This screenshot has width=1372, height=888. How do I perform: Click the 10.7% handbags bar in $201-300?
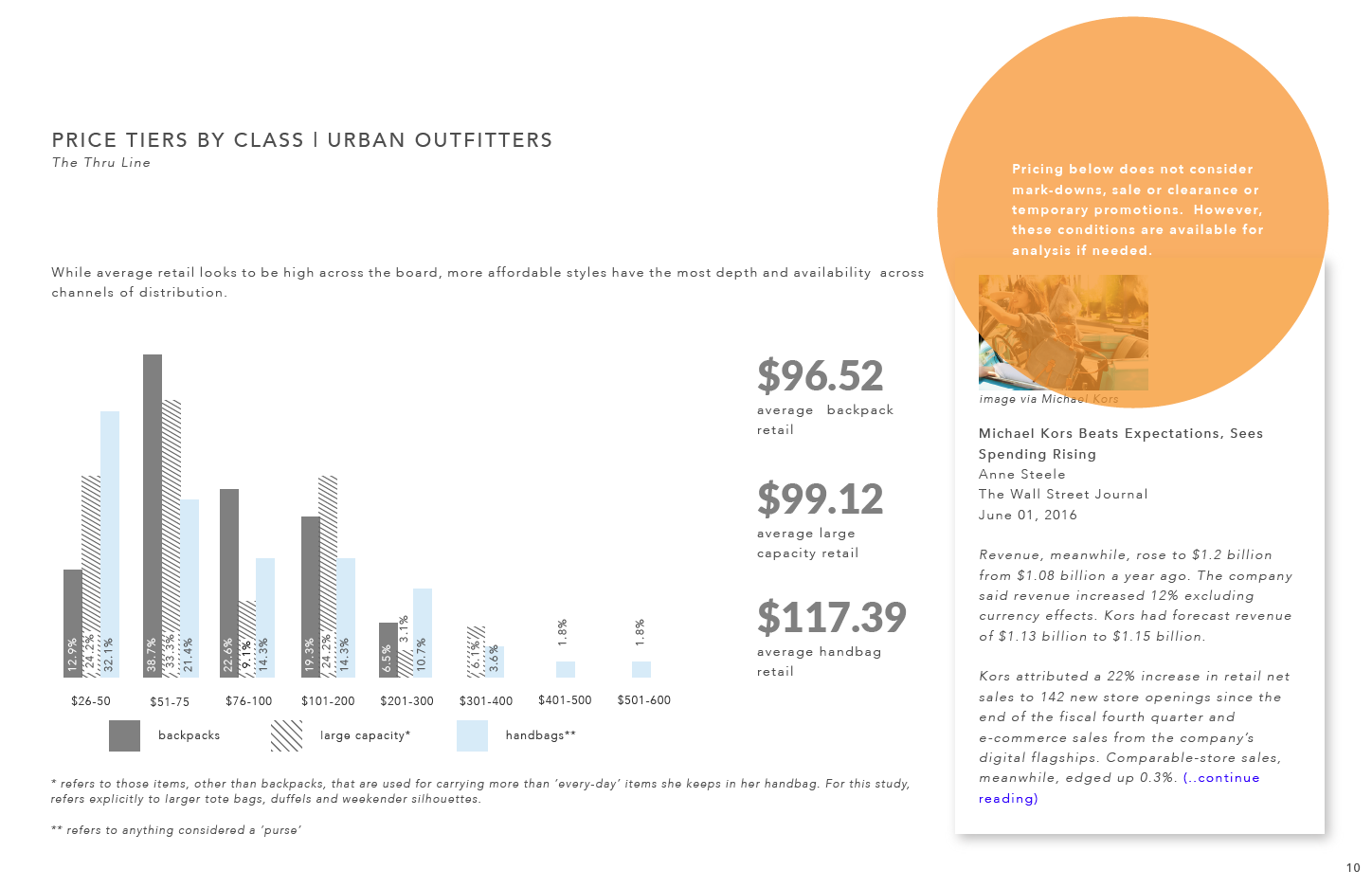tap(423, 633)
